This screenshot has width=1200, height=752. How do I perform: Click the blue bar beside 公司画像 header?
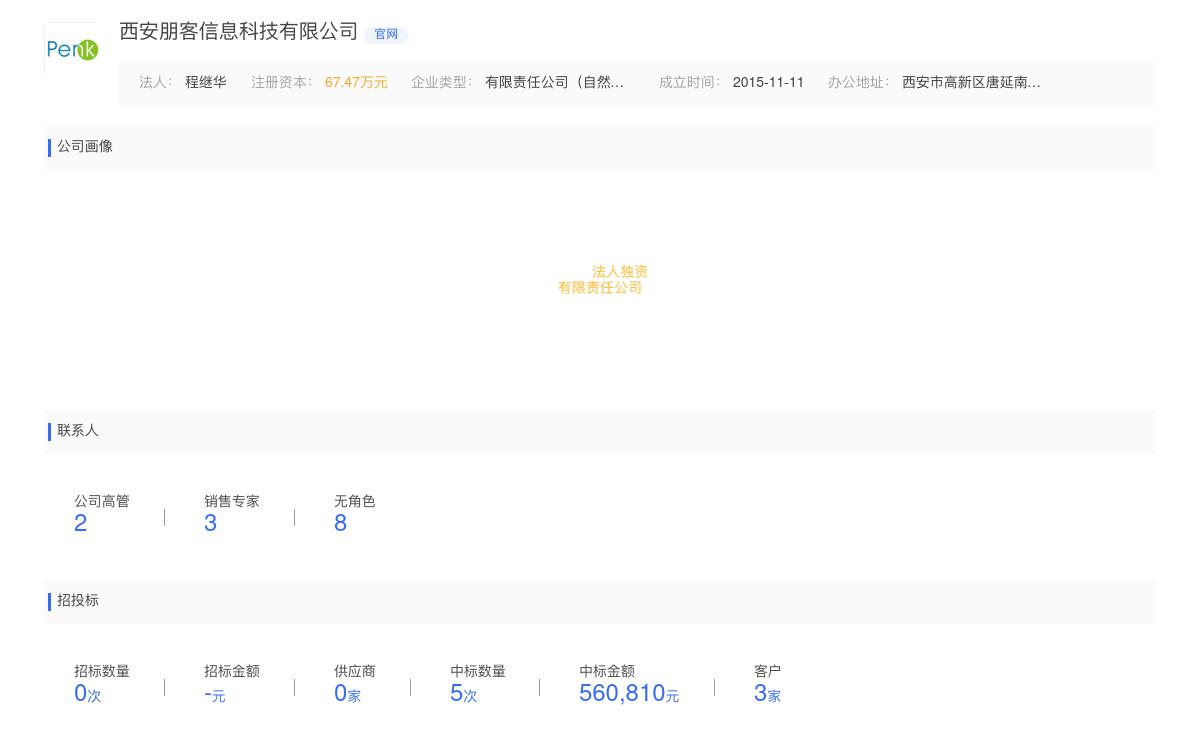(x=50, y=147)
